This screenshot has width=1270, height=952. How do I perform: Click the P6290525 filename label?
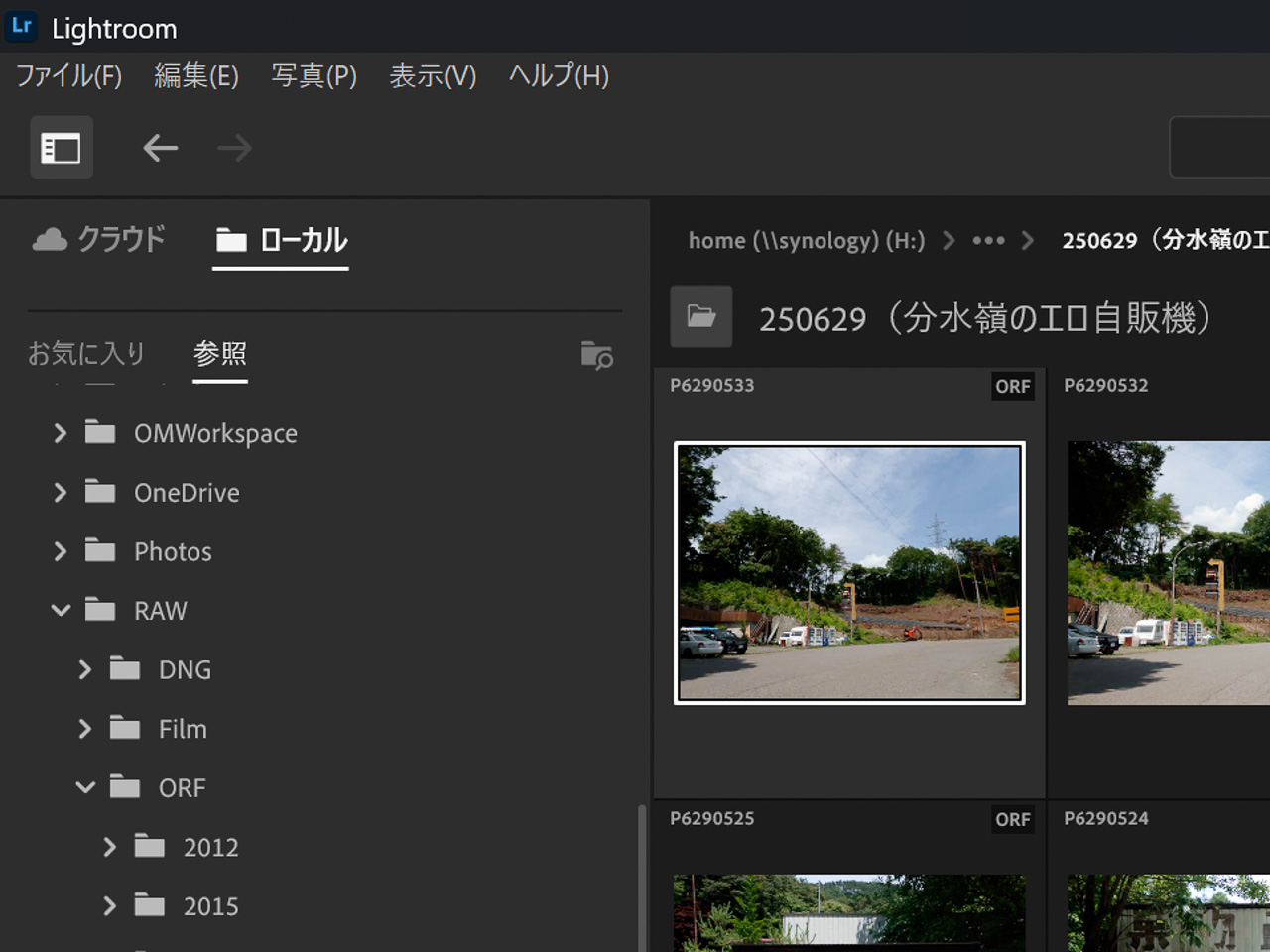711,818
